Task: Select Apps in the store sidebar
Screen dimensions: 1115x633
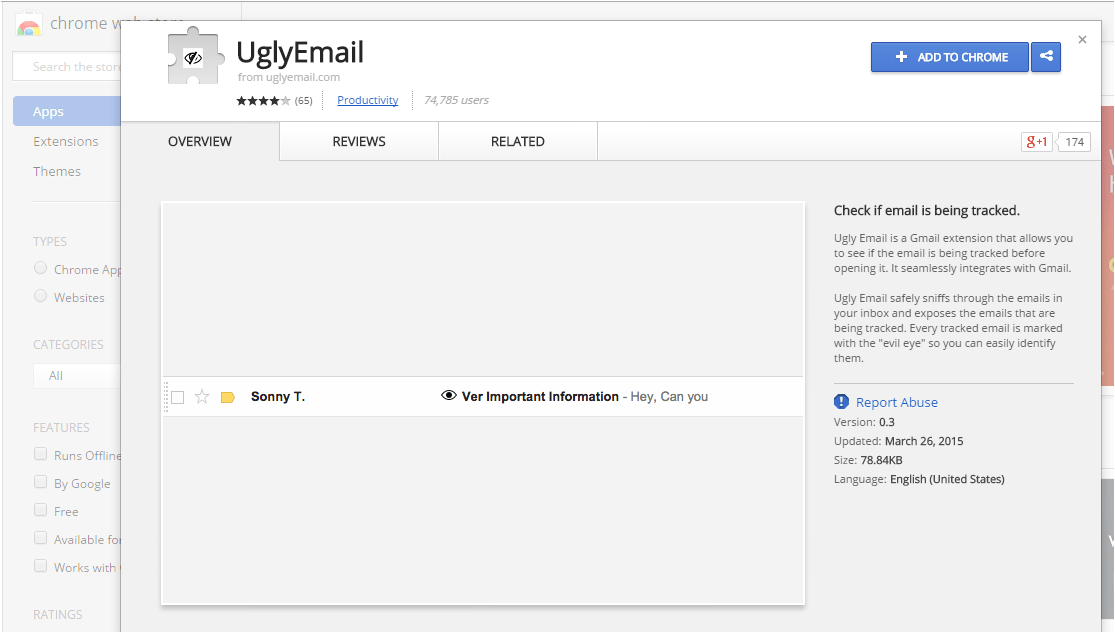Action: (x=67, y=111)
